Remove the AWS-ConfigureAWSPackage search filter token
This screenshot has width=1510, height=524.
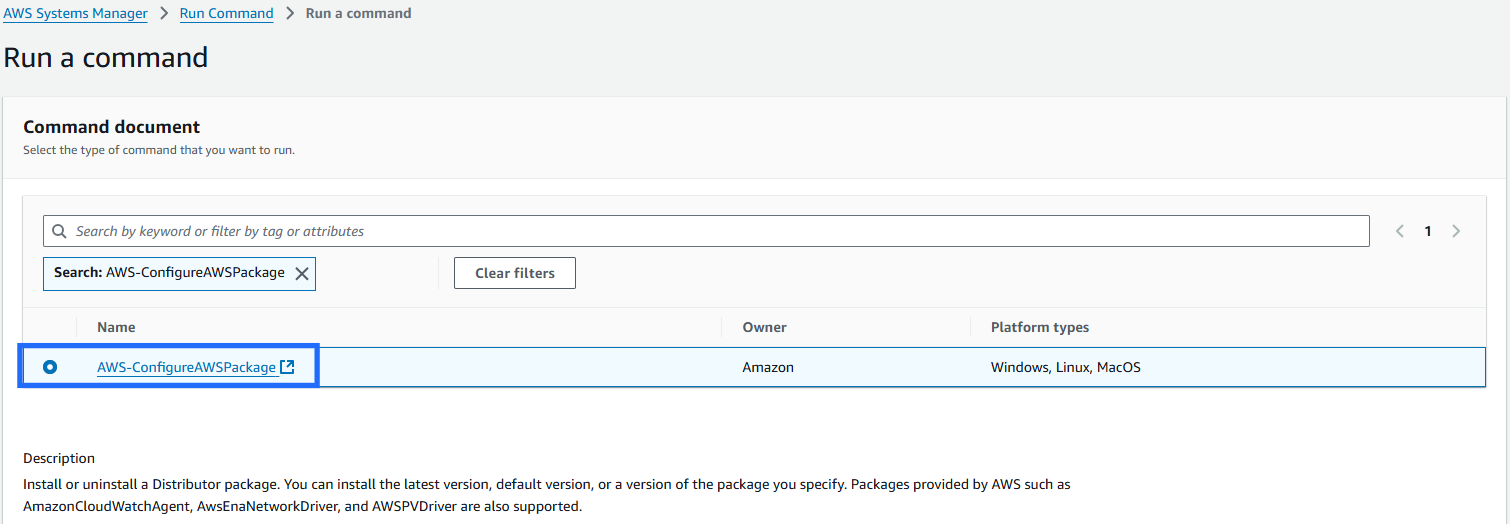[301, 273]
